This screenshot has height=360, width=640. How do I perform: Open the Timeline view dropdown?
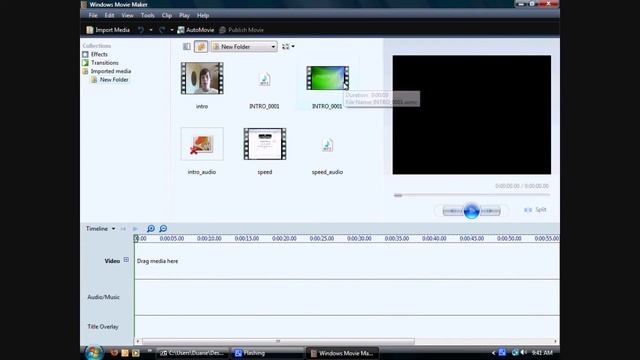(x=100, y=229)
